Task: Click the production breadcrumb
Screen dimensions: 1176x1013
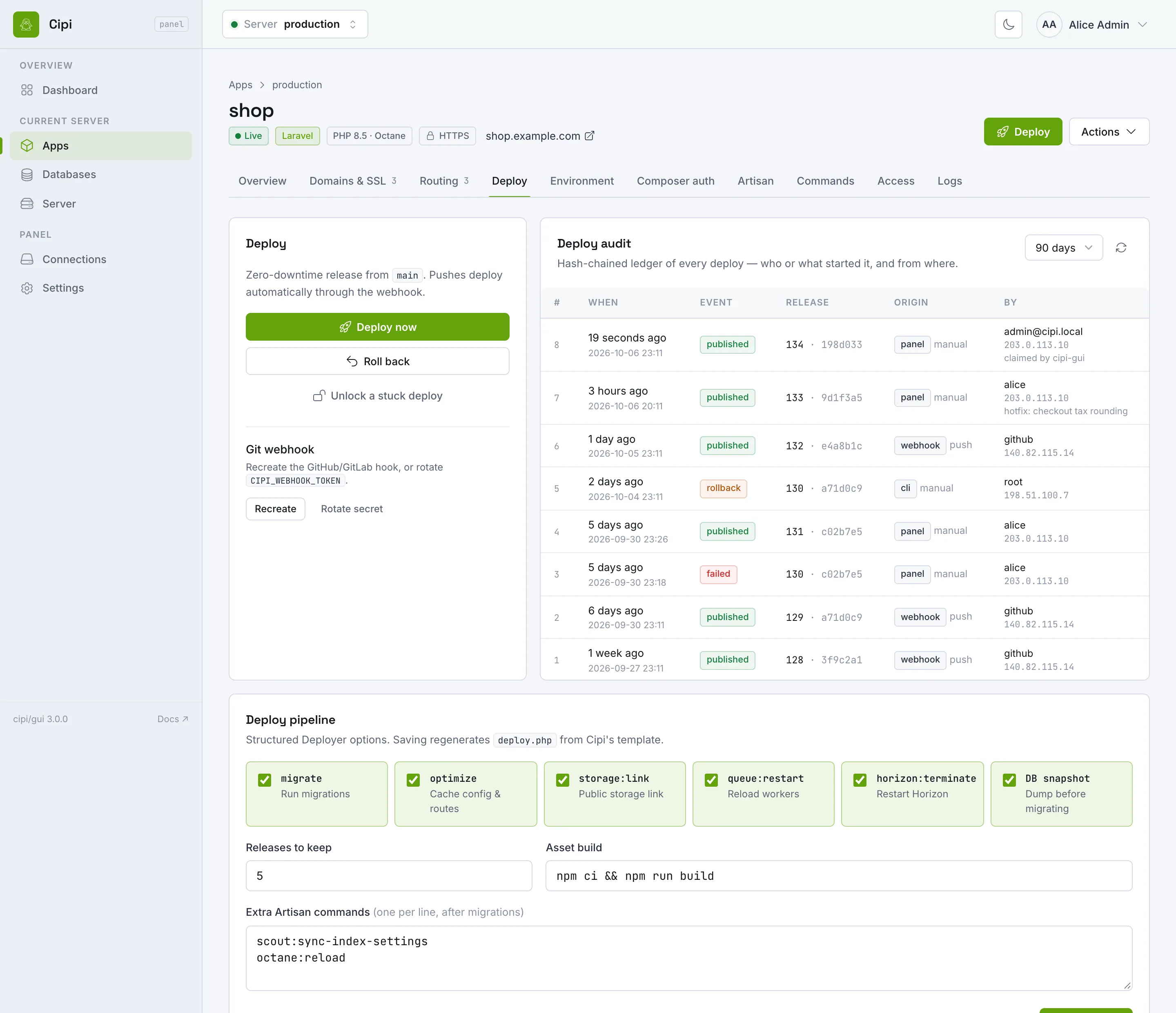Action: (x=297, y=85)
